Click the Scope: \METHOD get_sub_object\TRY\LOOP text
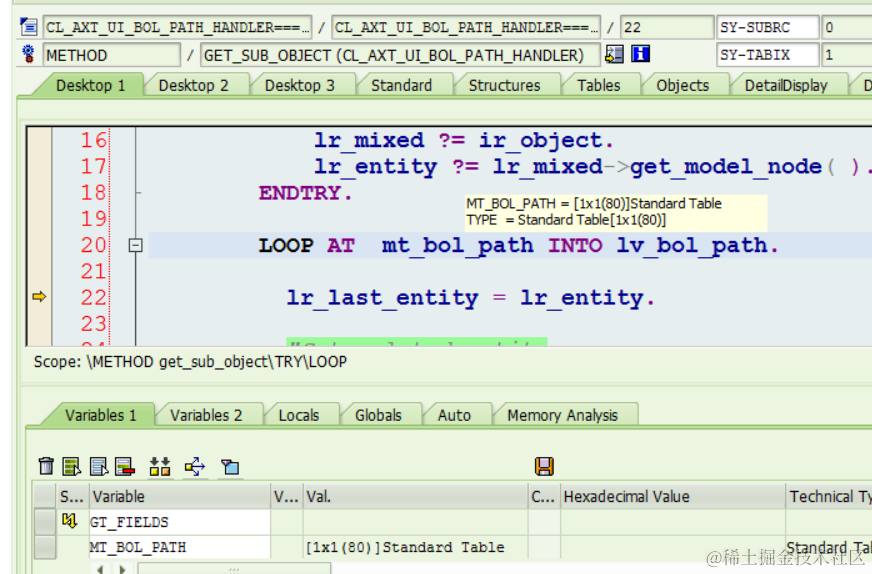Image resolution: width=872 pixels, height=574 pixels. (x=190, y=362)
